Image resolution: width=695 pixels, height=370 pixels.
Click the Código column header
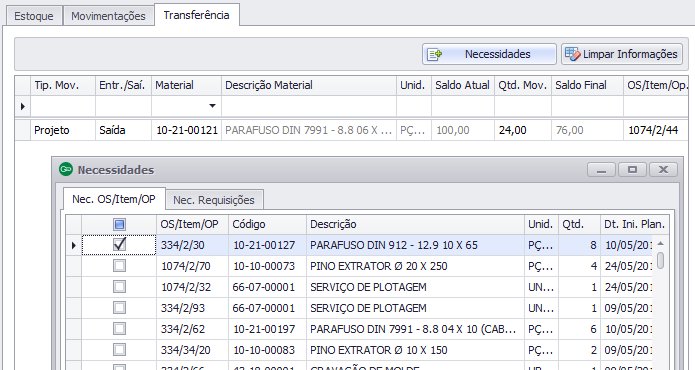[267, 224]
